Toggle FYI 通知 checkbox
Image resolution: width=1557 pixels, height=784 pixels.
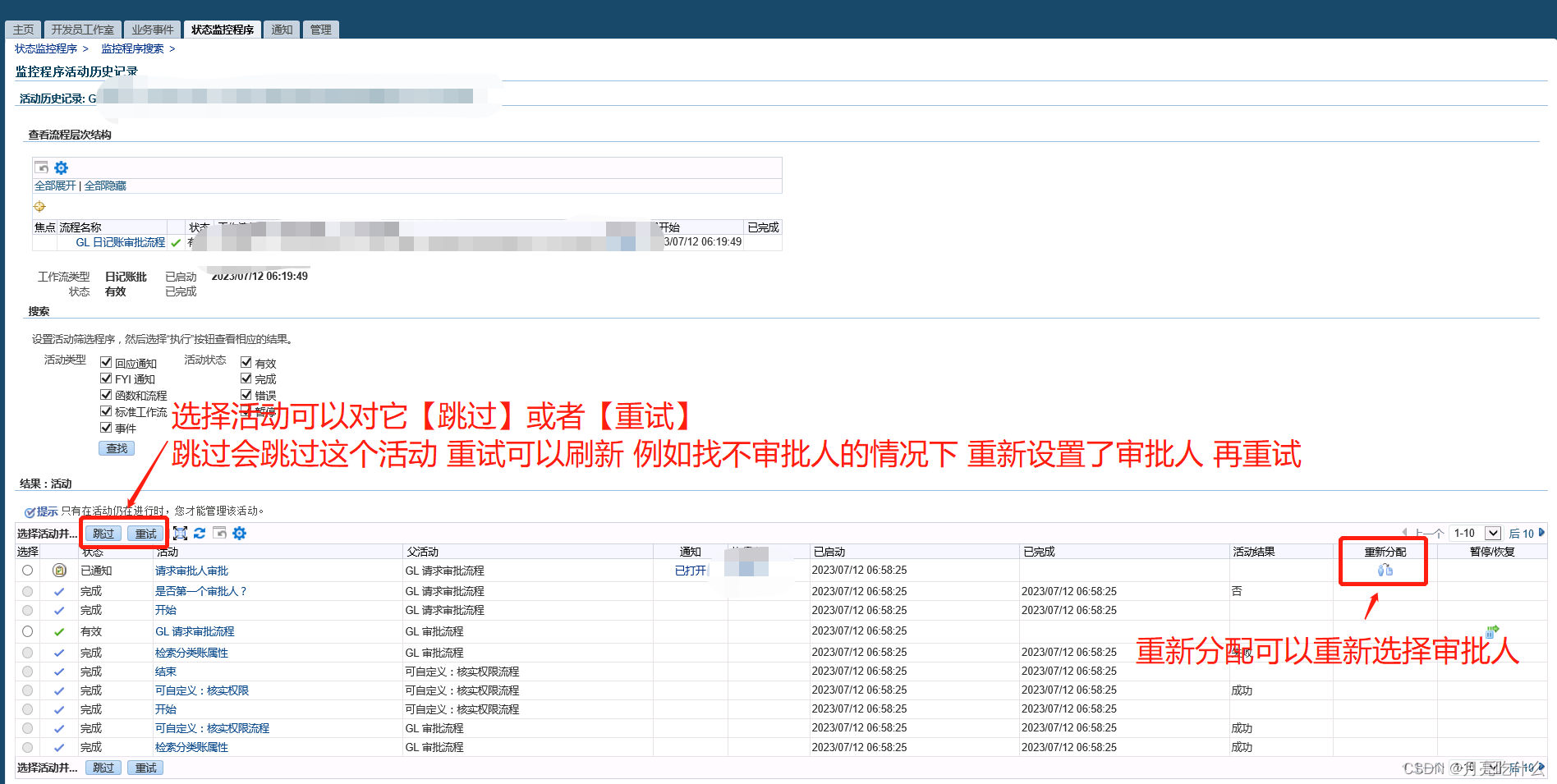(106, 378)
